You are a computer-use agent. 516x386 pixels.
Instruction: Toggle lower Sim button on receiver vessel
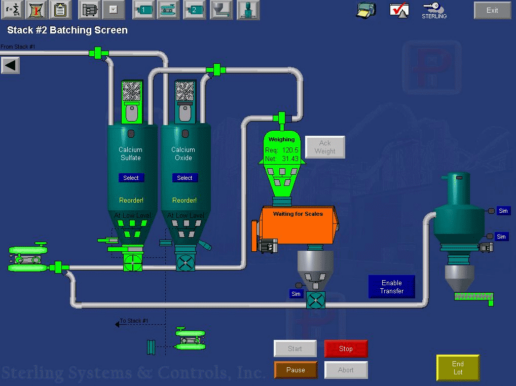pos(502,237)
